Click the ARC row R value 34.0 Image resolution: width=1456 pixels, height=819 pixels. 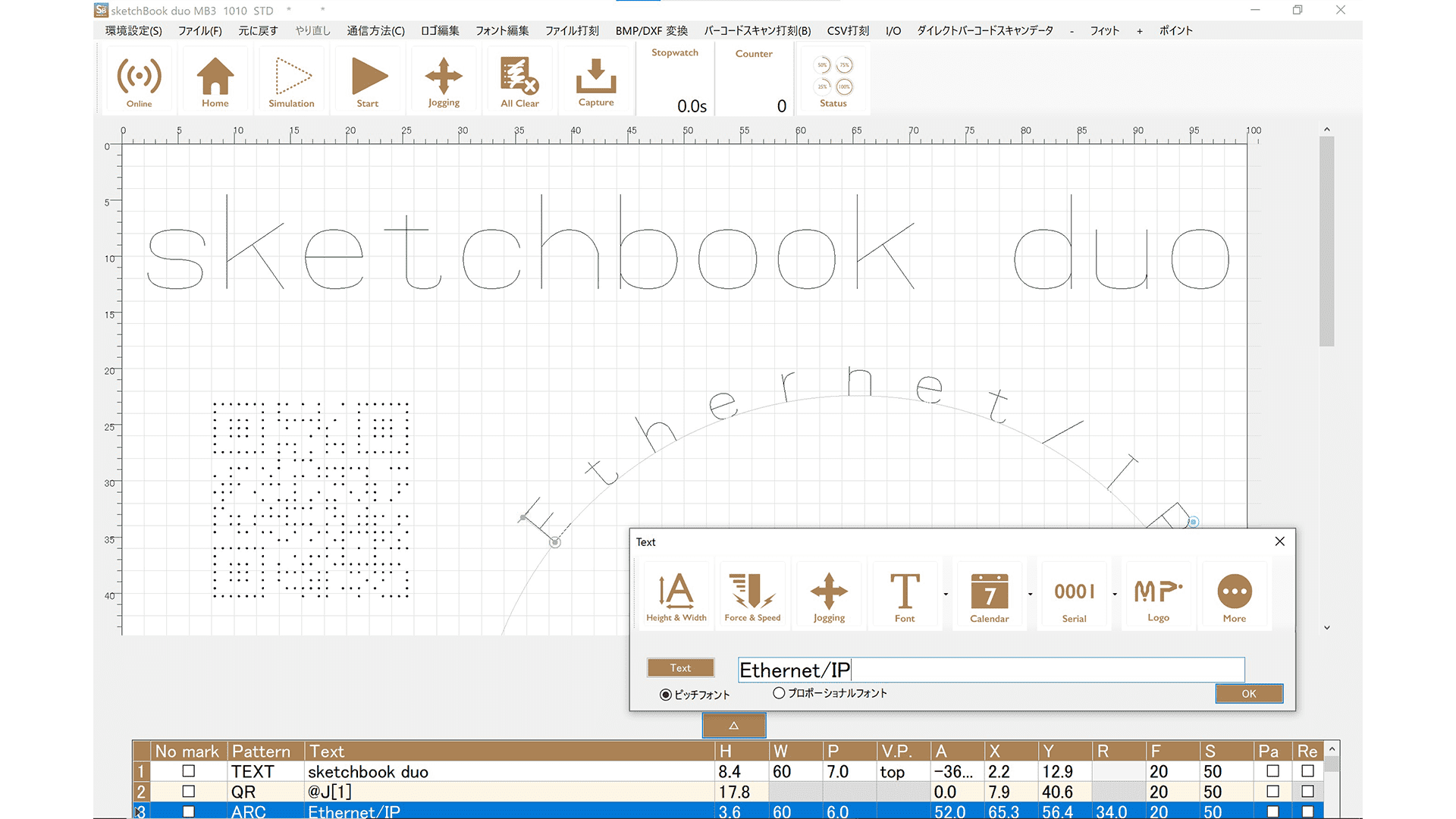1119,811
